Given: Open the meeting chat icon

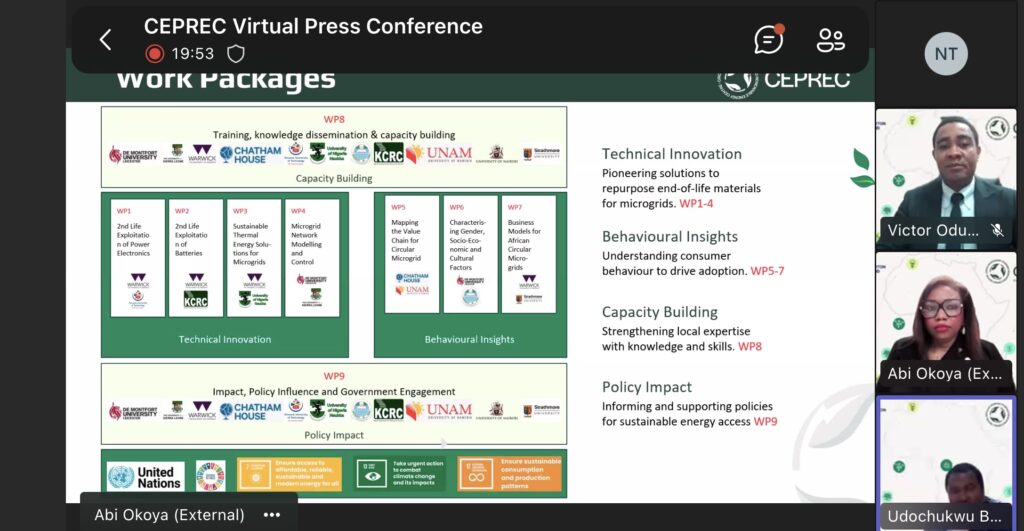Looking at the screenshot, I should coord(769,39).
